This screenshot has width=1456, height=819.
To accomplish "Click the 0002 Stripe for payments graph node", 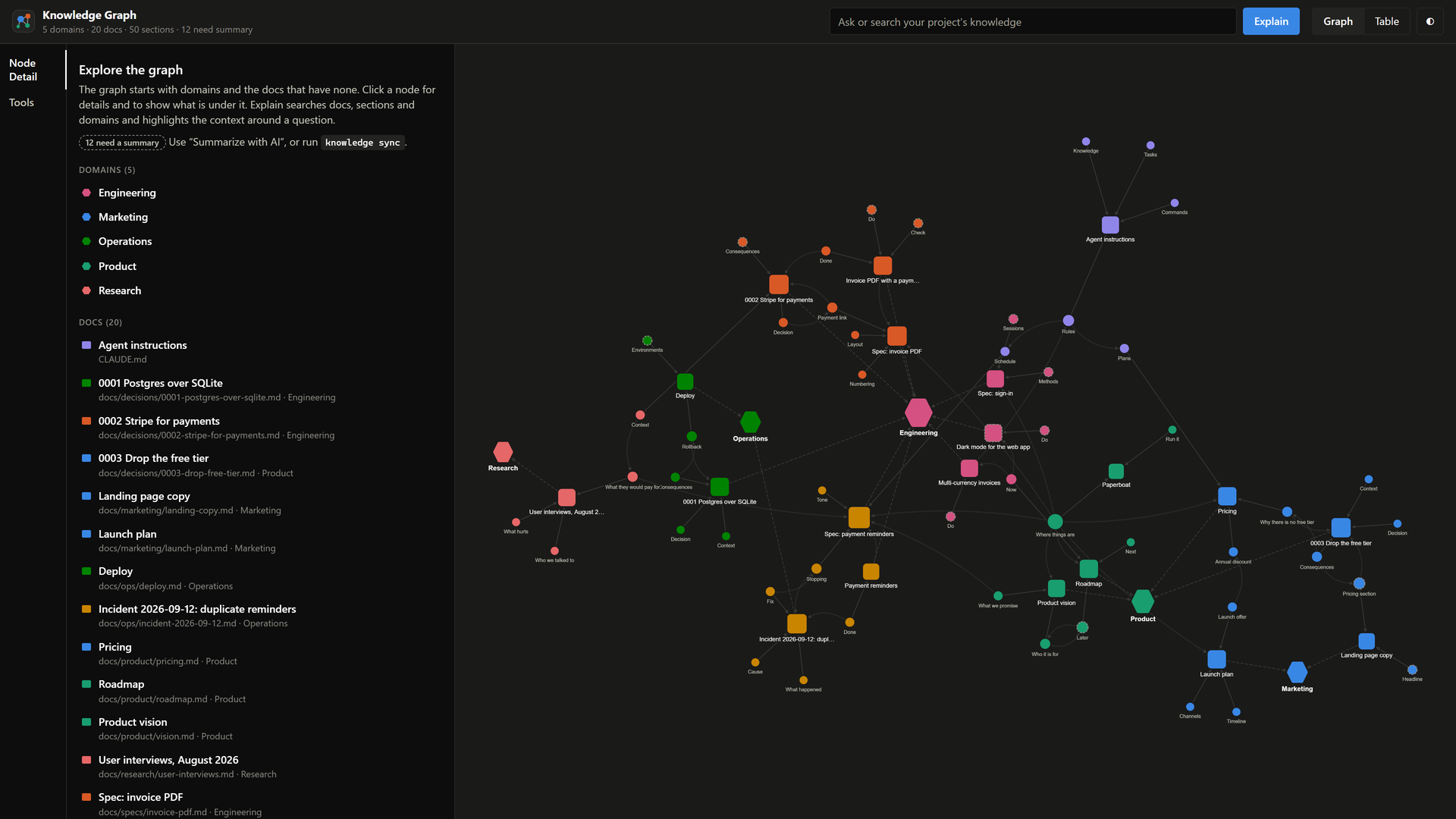I will point(779,284).
